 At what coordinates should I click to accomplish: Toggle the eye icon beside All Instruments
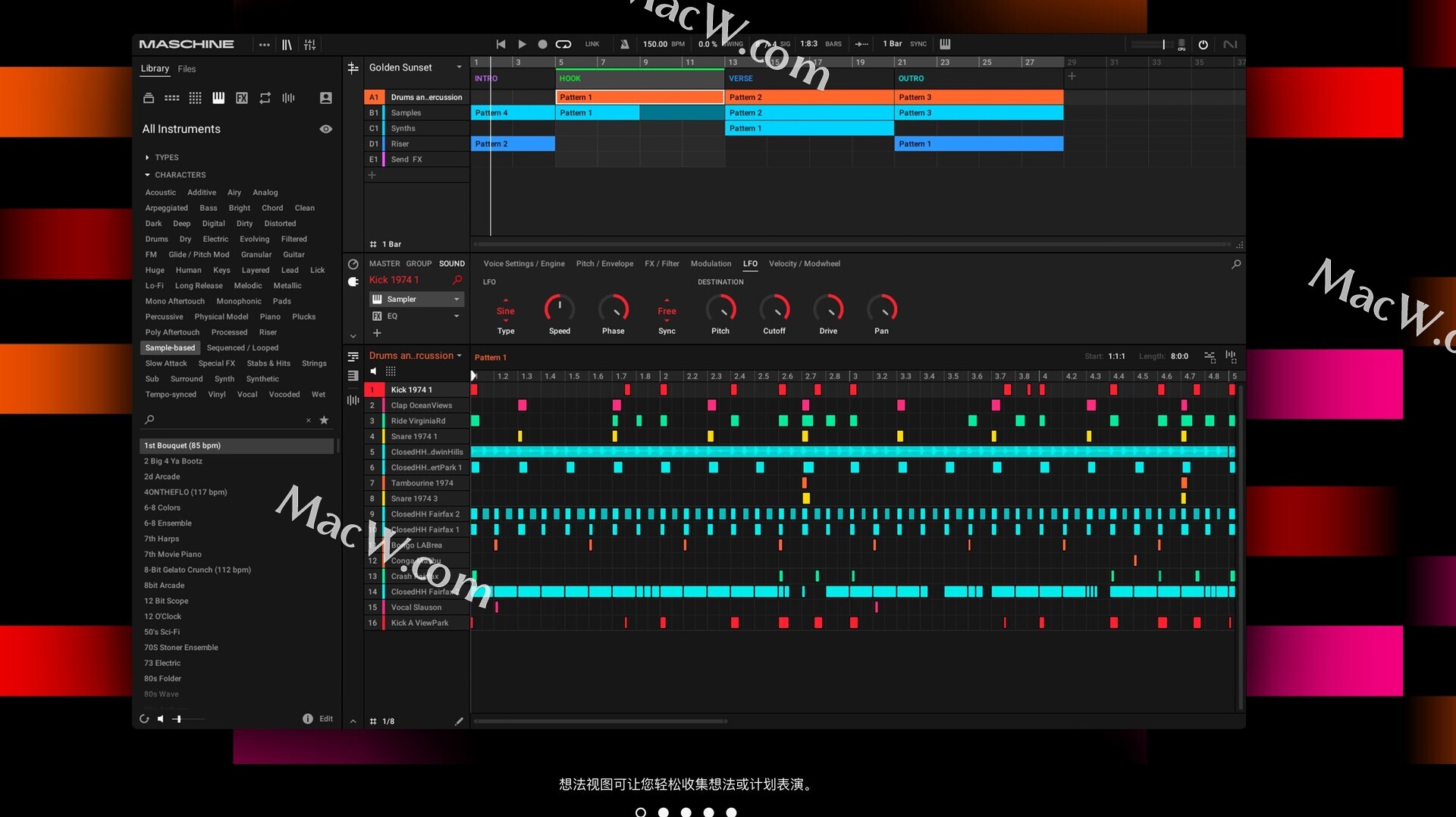tap(326, 129)
